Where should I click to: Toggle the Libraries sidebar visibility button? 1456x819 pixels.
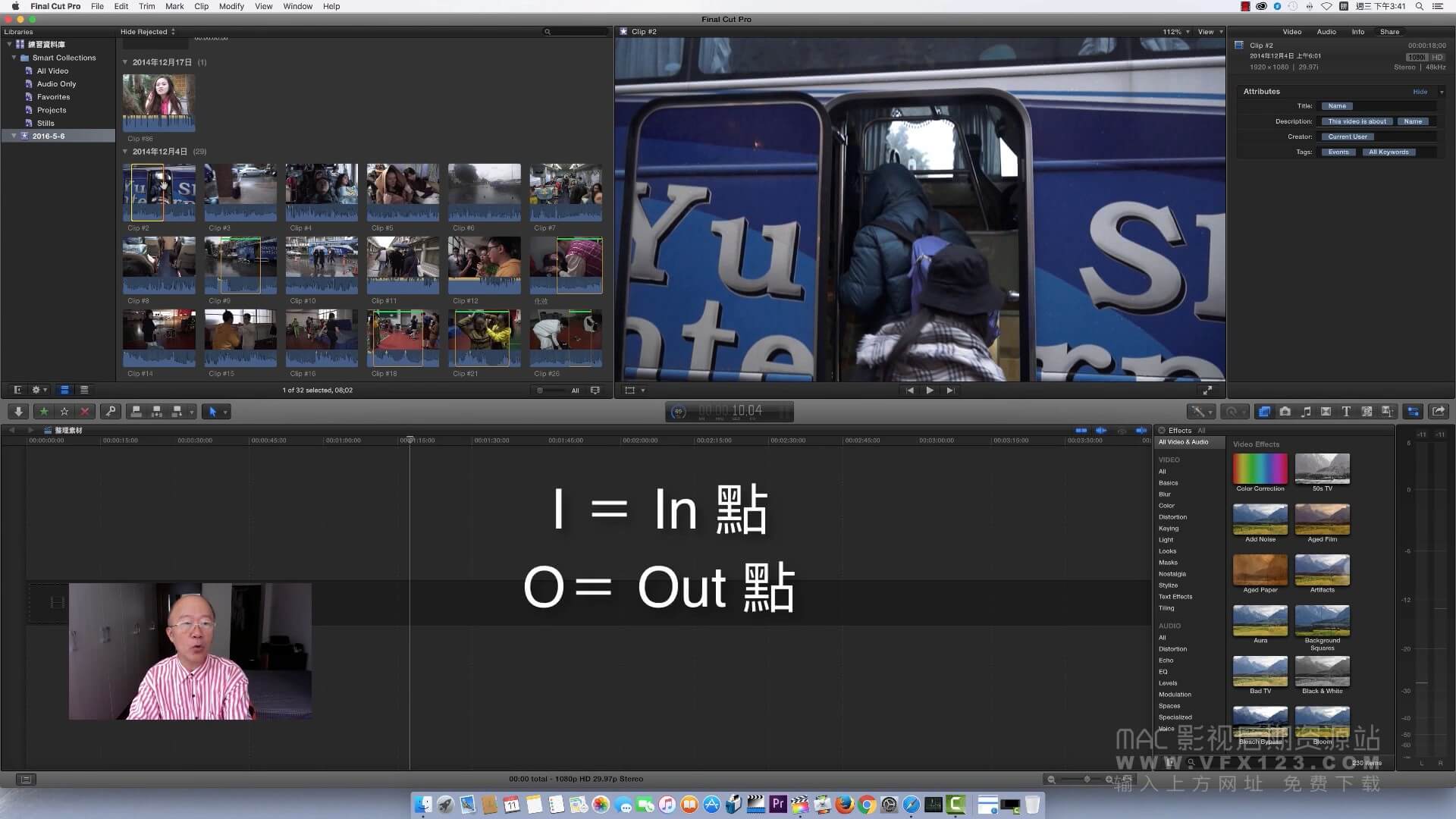pos(17,390)
